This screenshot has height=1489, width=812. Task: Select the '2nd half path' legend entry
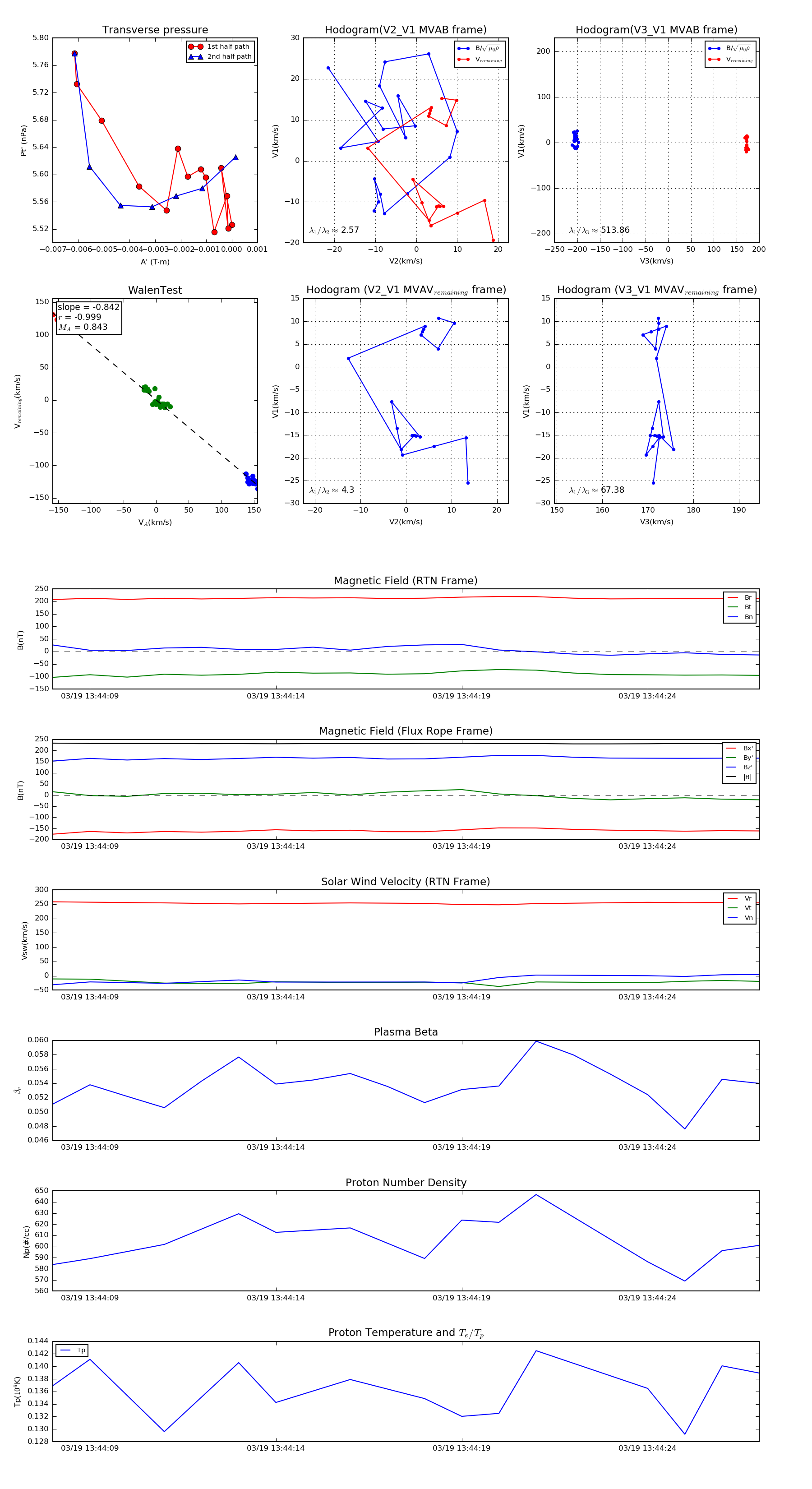click(220, 57)
